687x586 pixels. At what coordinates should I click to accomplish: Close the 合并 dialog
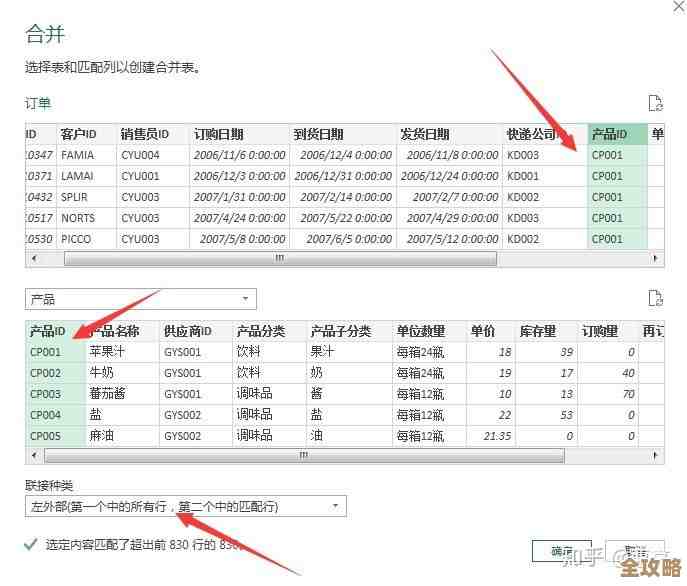679,7
